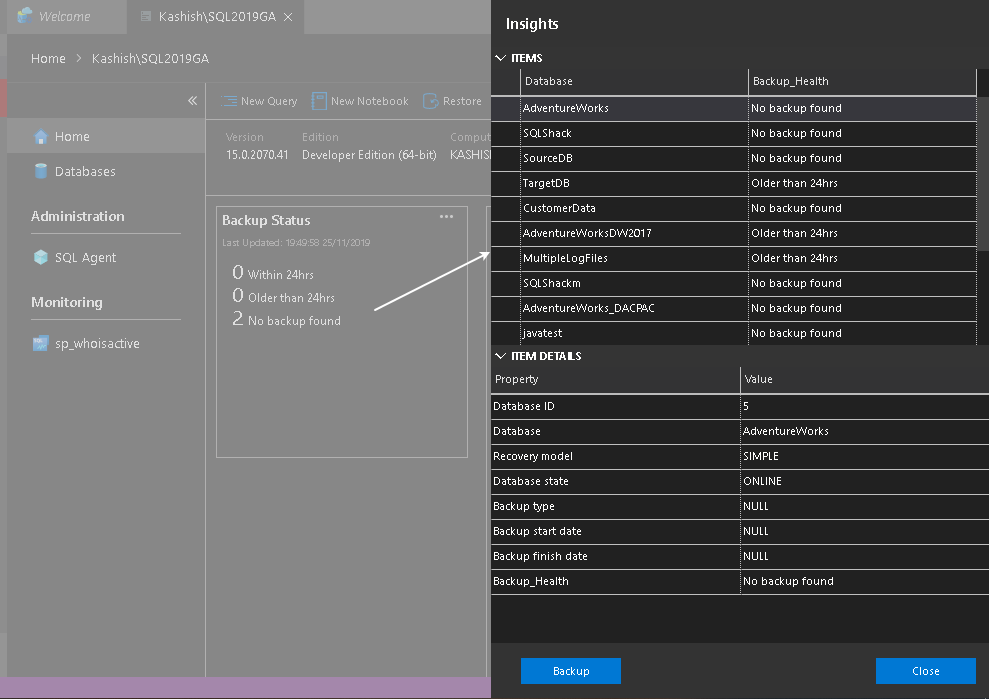Viewport: 989px width, 699px height.
Task: Close the Kashish\SQL2019GA tab
Action: [x=289, y=17]
